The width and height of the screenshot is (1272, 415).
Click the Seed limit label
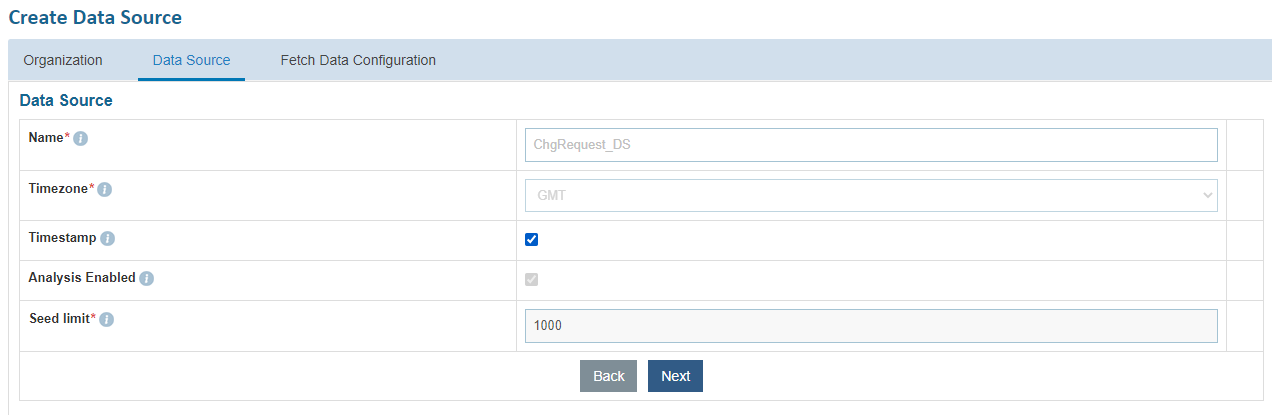pos(59,318)
